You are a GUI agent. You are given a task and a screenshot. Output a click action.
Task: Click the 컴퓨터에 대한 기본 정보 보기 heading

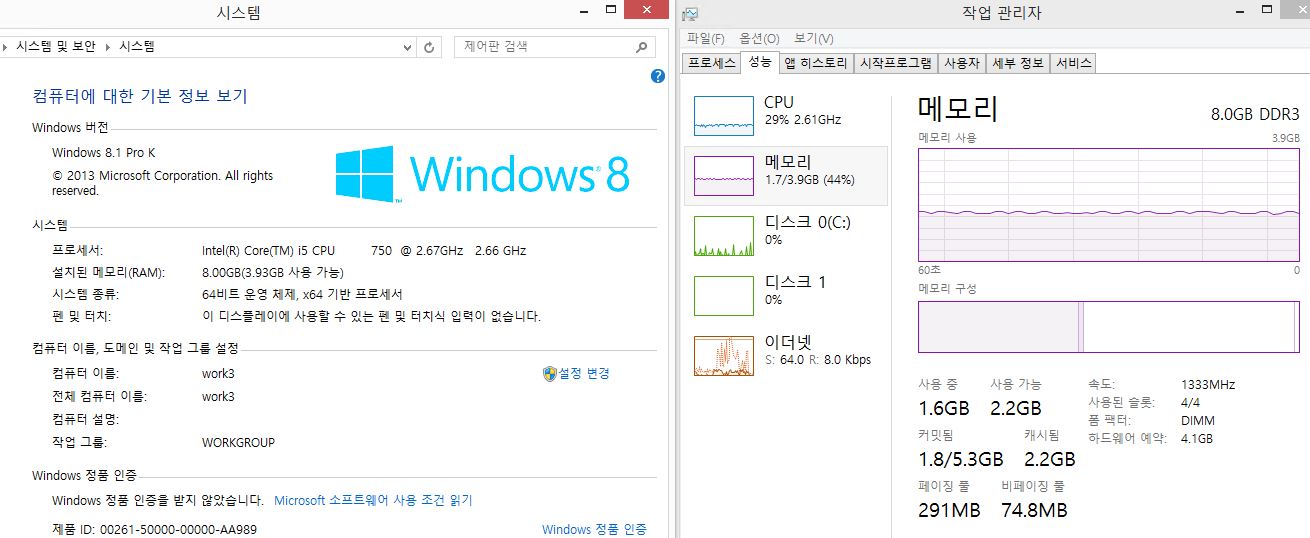click(140, 96)
